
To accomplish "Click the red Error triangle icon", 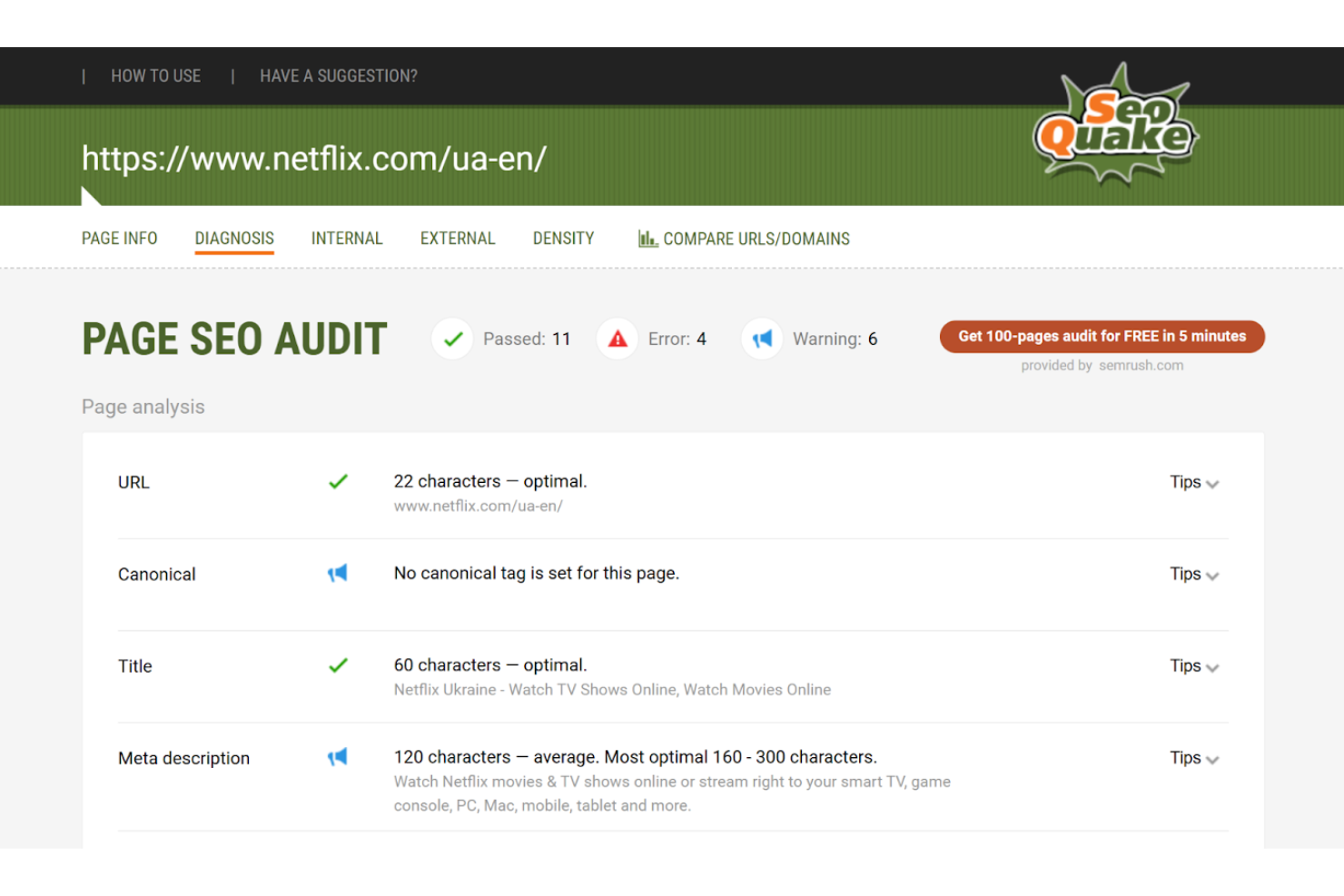I will point(618,340).
